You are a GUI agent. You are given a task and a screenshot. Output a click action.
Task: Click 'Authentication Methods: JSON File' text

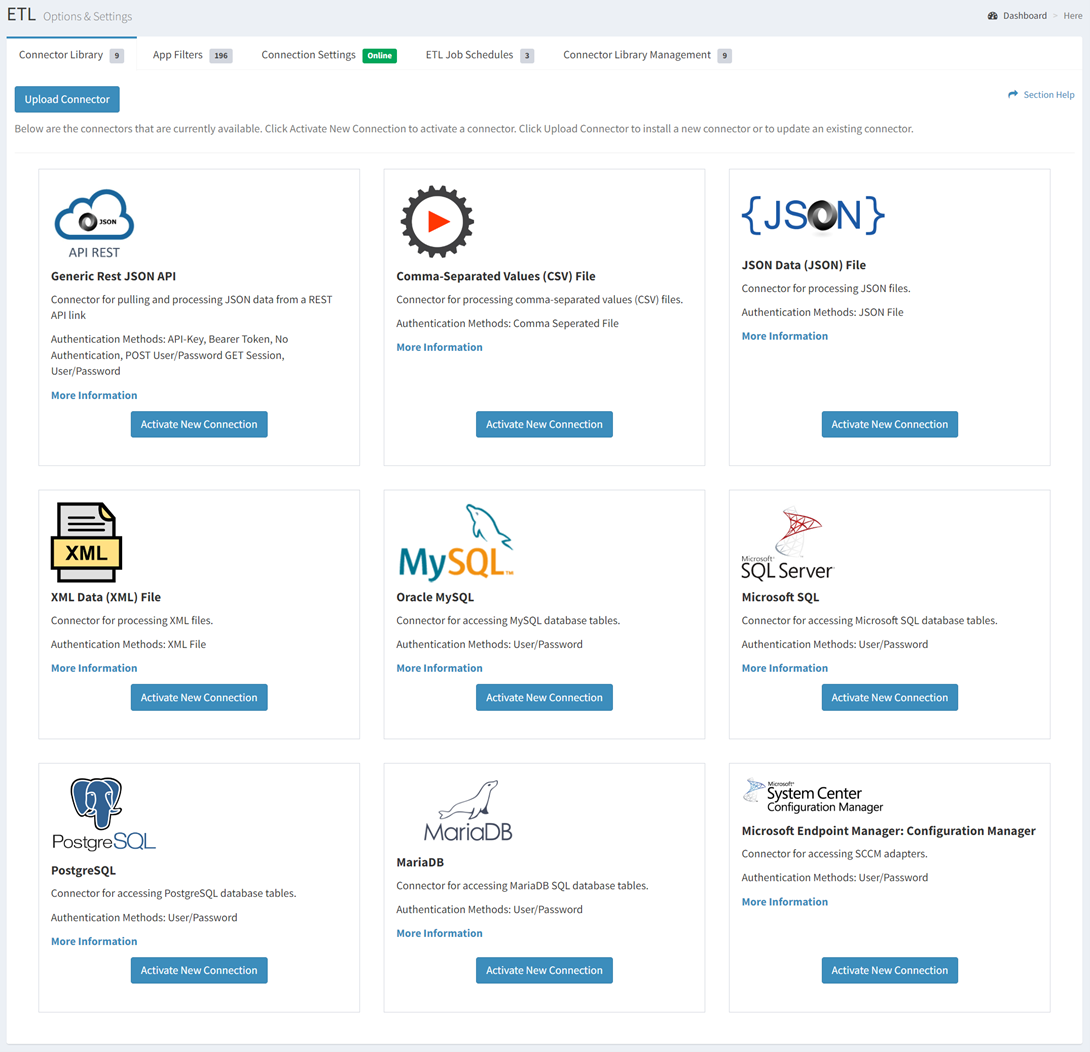click(822, 312)
